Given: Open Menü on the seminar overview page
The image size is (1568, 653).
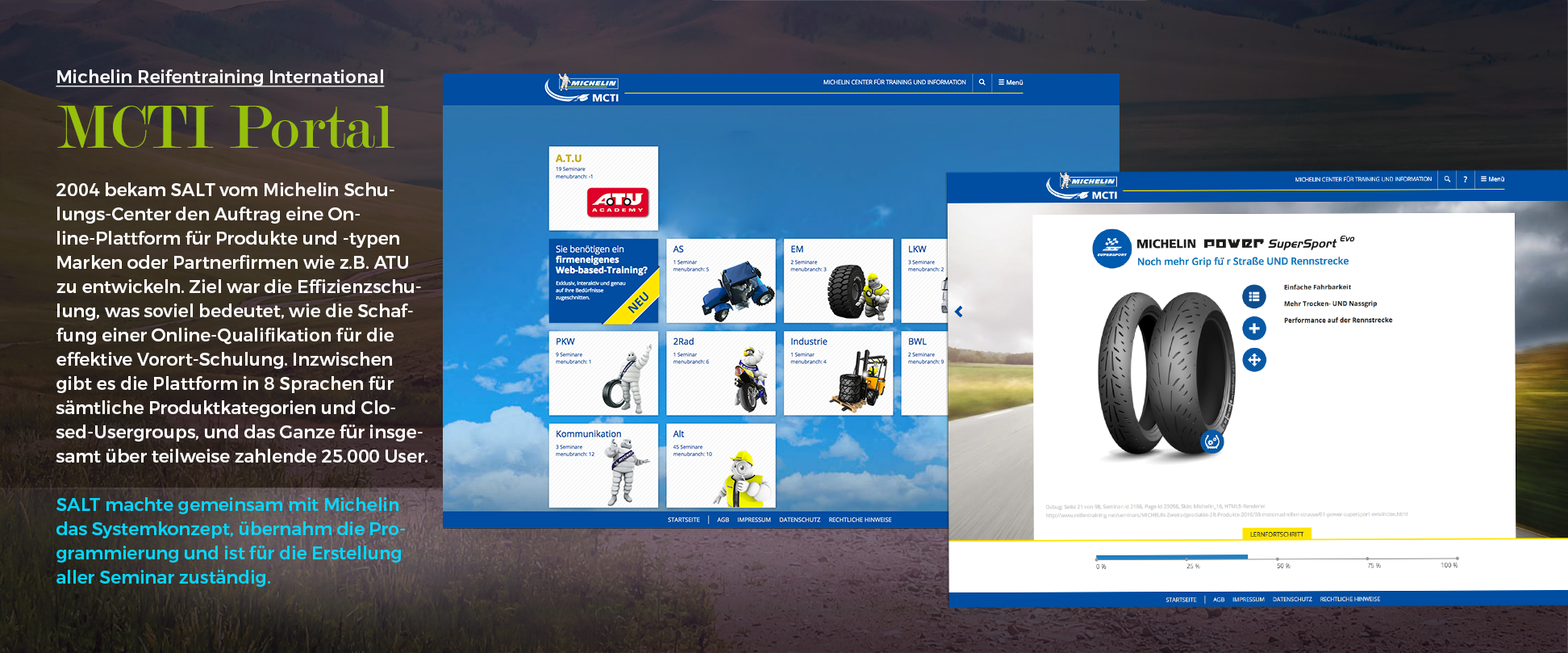Looking at the screenshot, I should click(1011, 82).
